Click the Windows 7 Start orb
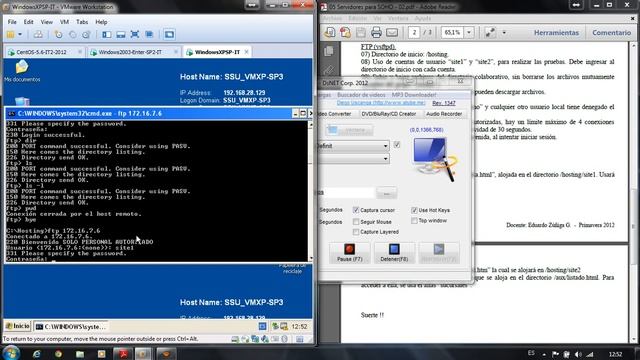The image size is (640, 360). point(11,353)
